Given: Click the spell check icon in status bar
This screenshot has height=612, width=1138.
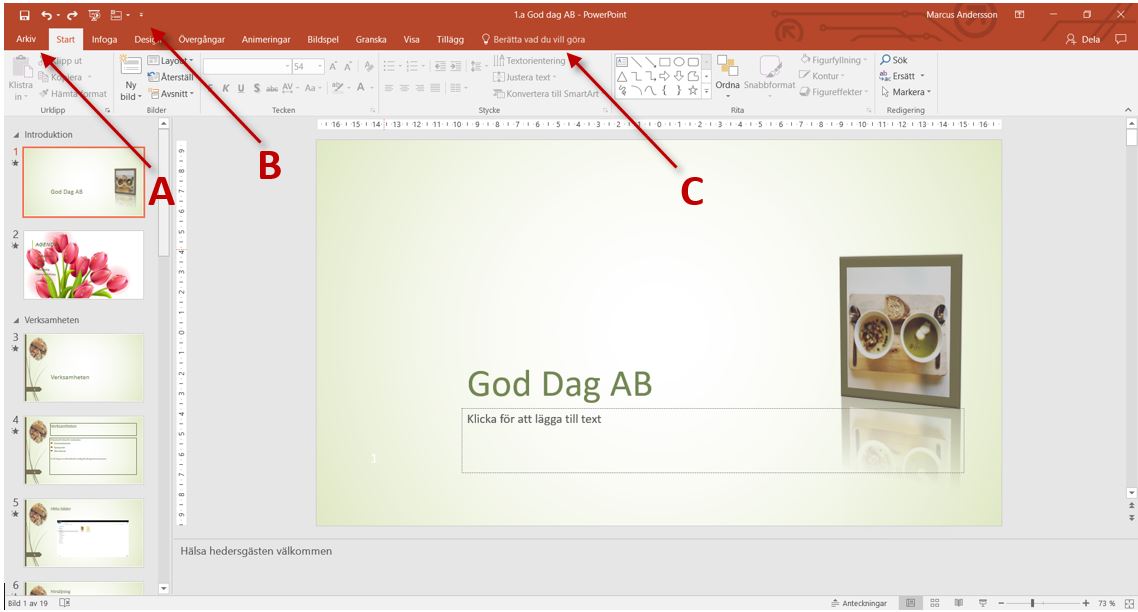Looking at the screenshot, I should (x=65, y=603).
